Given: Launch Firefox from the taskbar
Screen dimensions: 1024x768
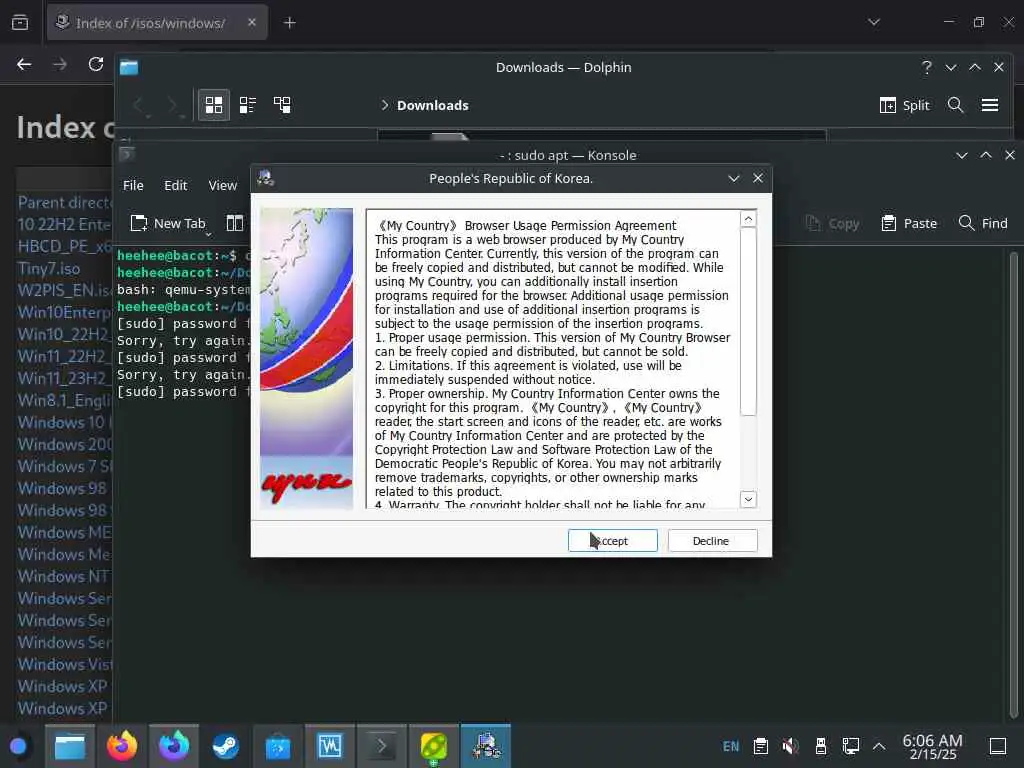Looking at the screenshot, I should (122, 746).
